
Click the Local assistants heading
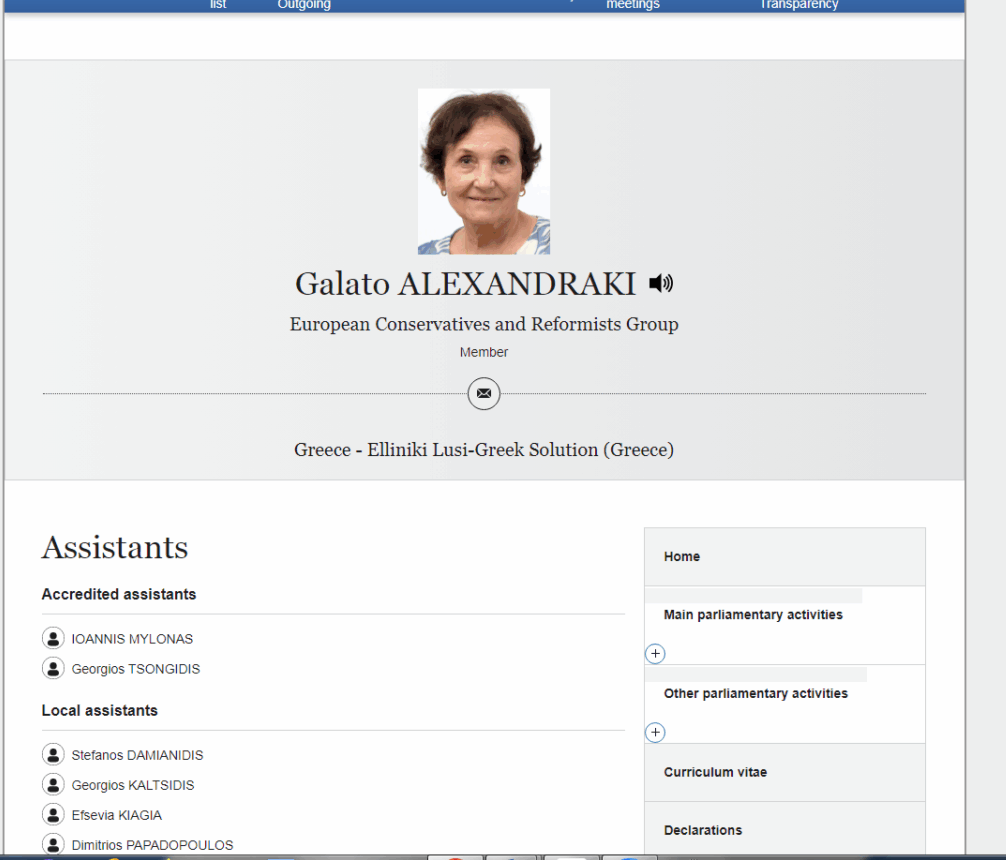coord(99,710)
